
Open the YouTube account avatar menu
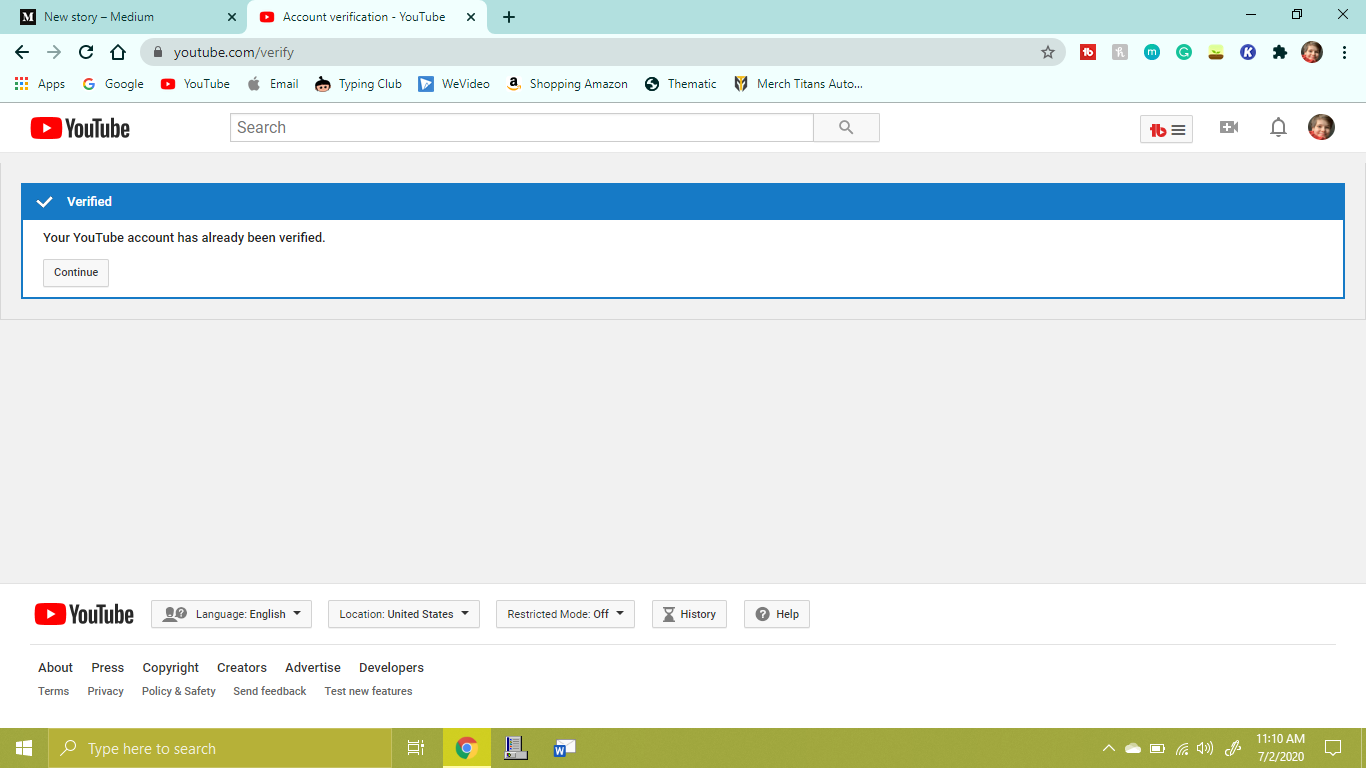pyautogui.click(x=1321, y=127)
